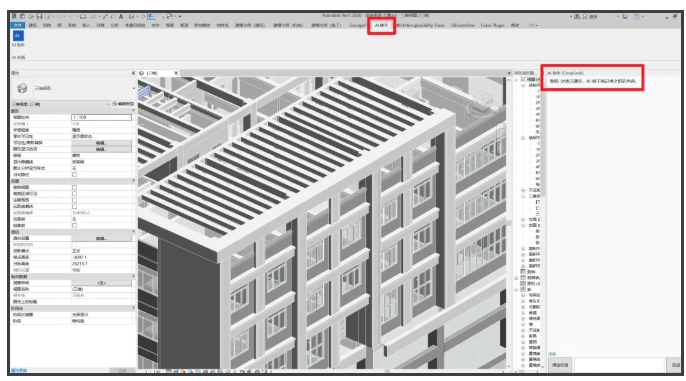This screenshot has width=686, height=381.
Task: Click the highlighted thin lines toolbar icon
Action: coord(151,17)
